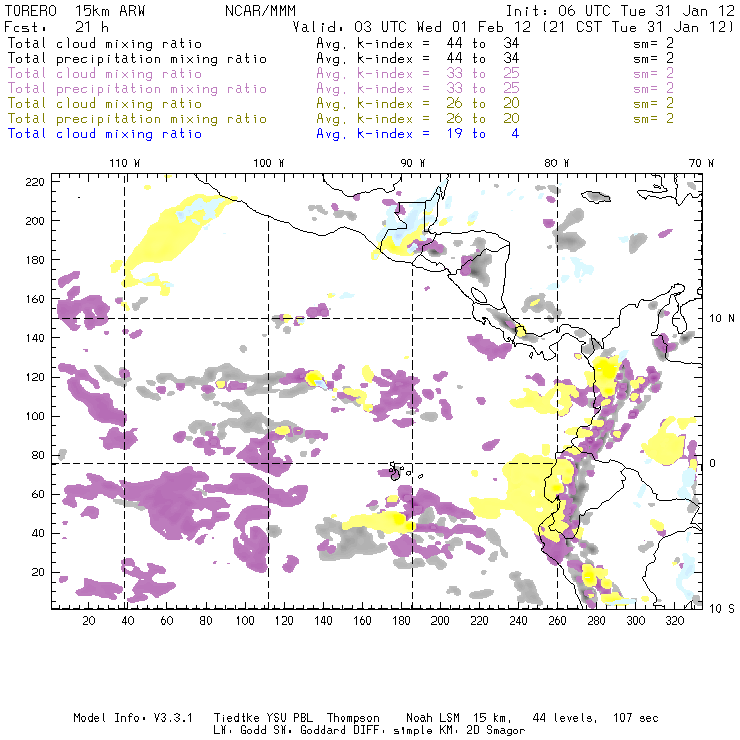Click y-axis tick label '200'
740x740 pixels.
click(35, 221)
